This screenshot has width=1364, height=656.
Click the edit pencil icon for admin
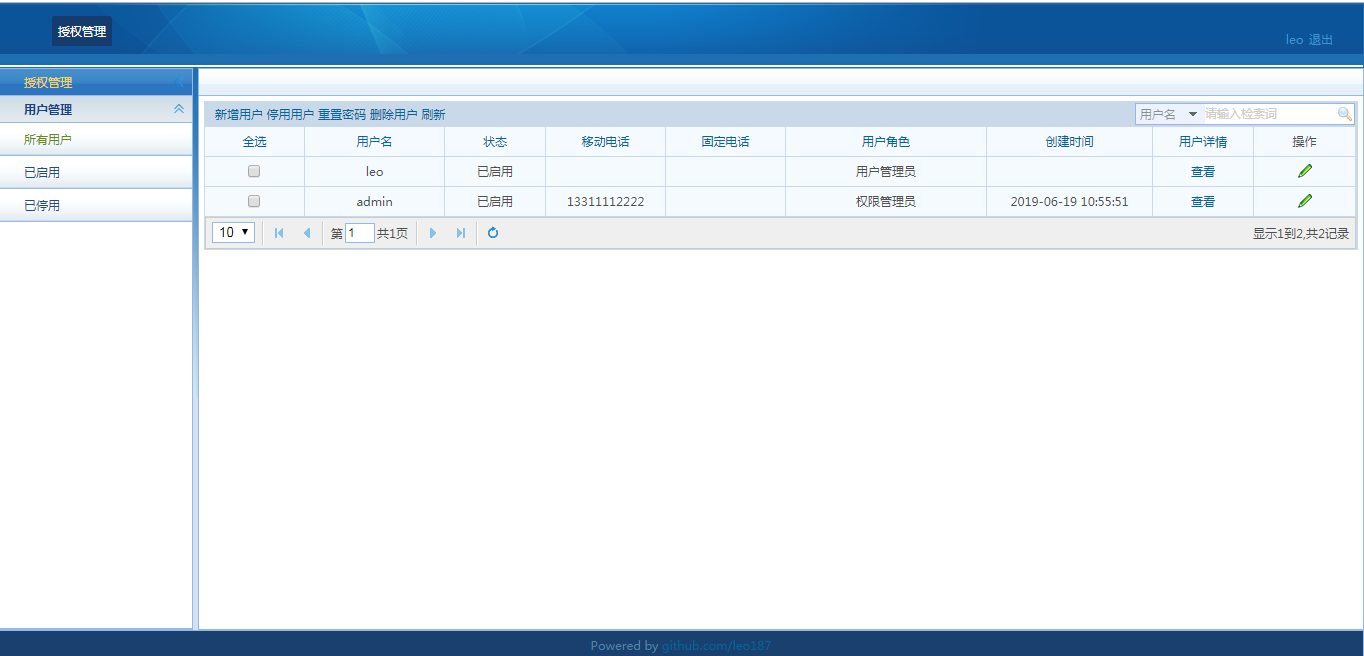coord(1304,201)
